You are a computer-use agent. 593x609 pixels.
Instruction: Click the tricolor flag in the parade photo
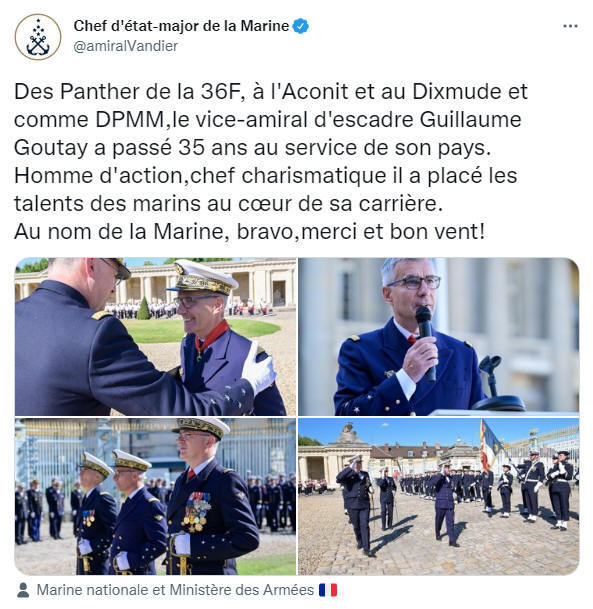tap(490, 445)
